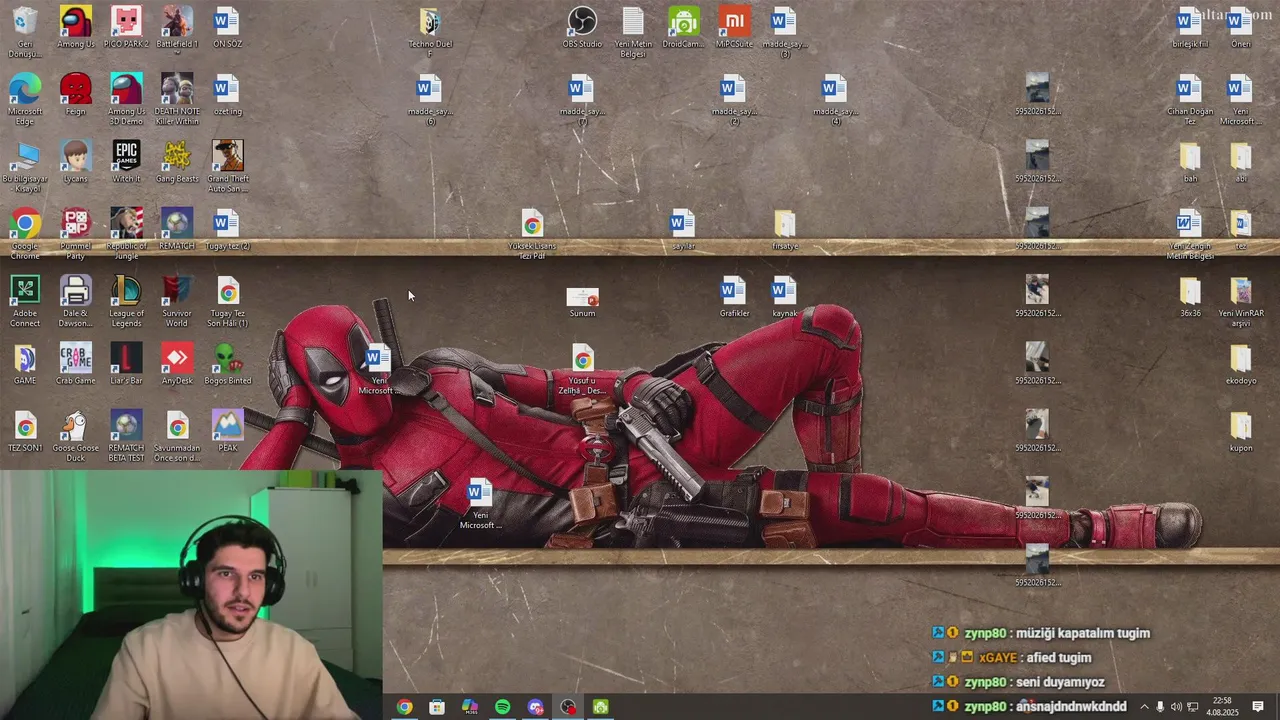Screen dimensions: 1280x720
Task: Select the GAME Discord-style shortcut
Action: coord(25,364)
